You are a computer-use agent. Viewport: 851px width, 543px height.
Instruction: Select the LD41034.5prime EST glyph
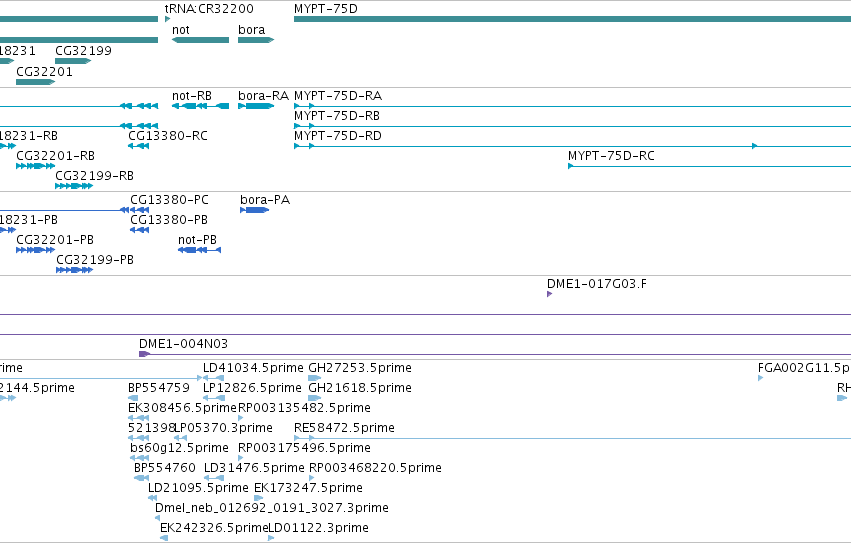214,378
